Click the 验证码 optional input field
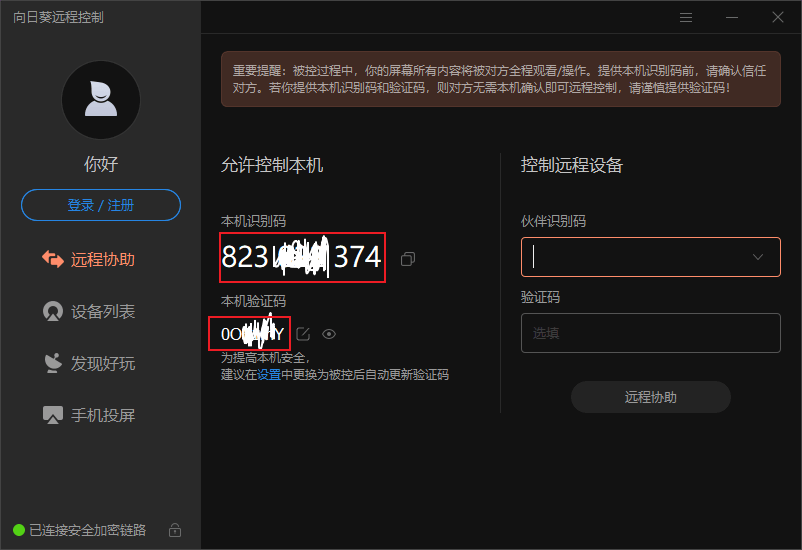The height and width of the screenshot is (550, 802). click(651, 333)
